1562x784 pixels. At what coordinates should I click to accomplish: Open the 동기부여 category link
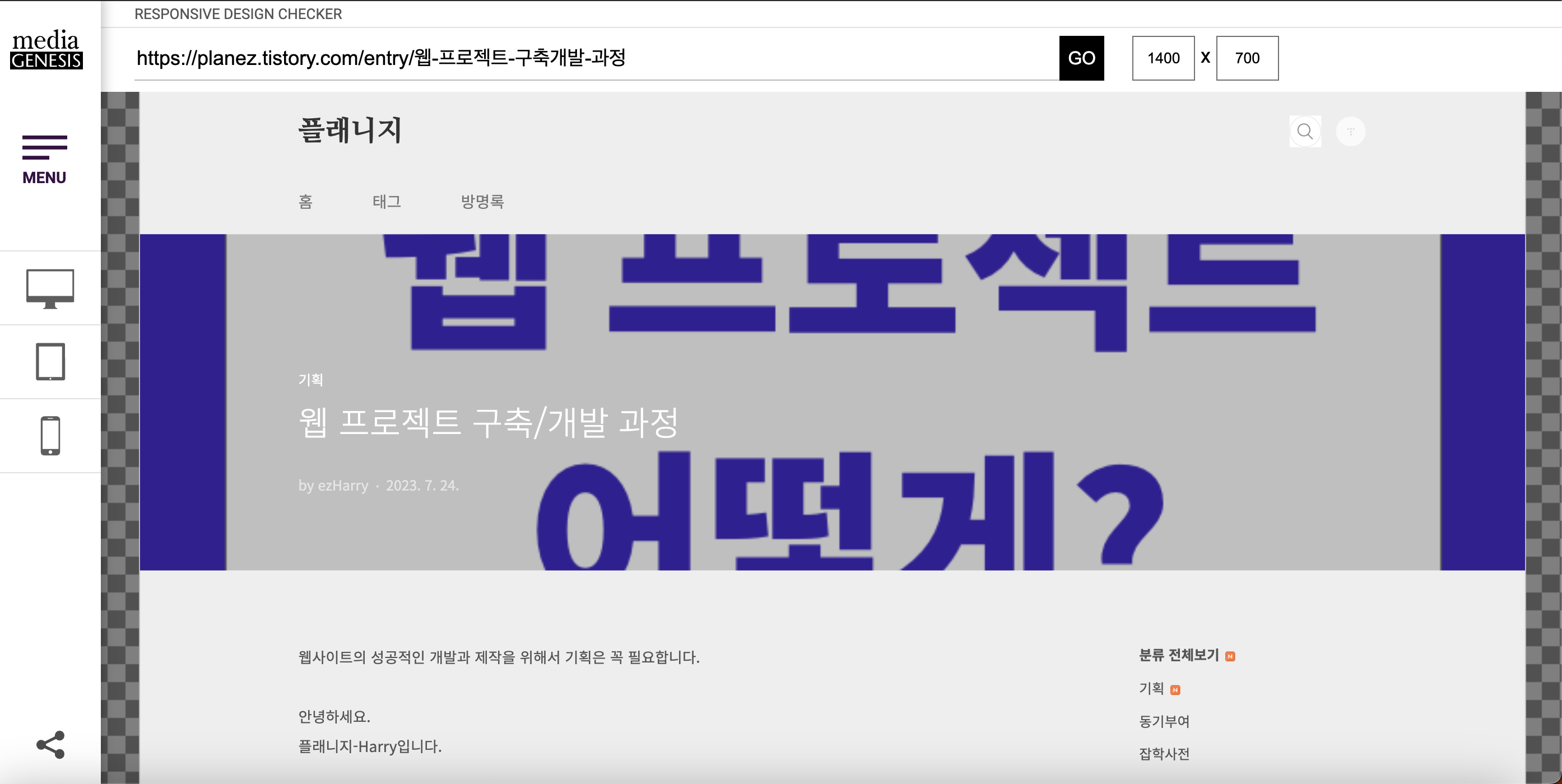1164,721
